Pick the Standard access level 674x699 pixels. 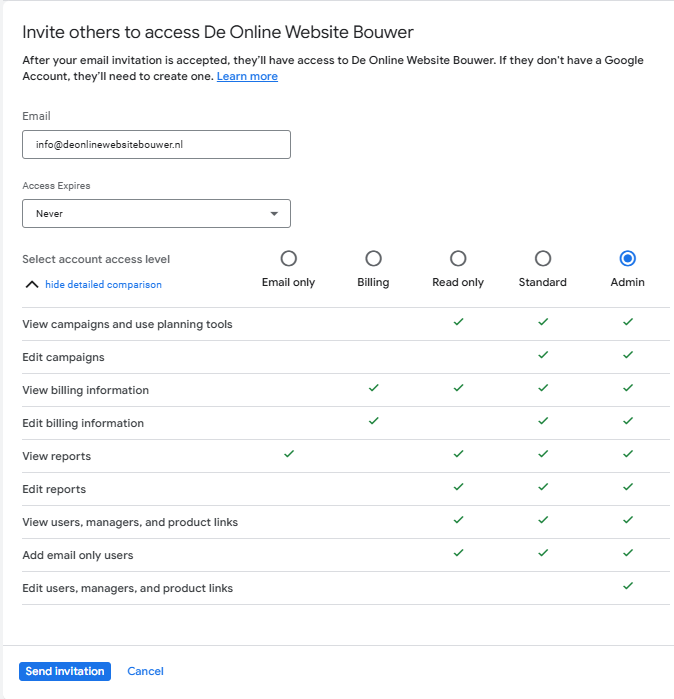click(x=542, y=259)
